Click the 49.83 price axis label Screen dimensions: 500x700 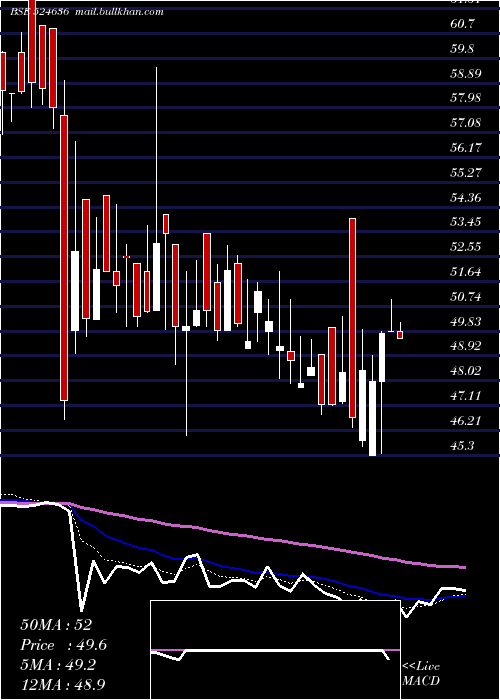click(x=466, y=322)
